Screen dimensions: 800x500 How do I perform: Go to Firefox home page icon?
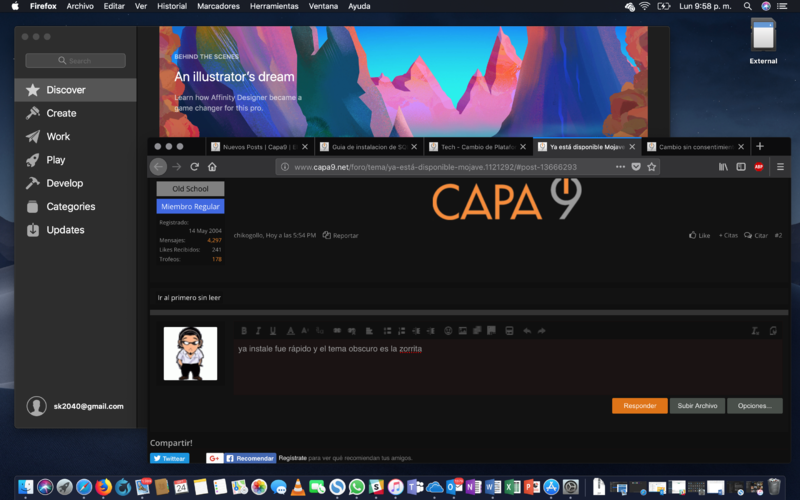[x=212, y=167]
